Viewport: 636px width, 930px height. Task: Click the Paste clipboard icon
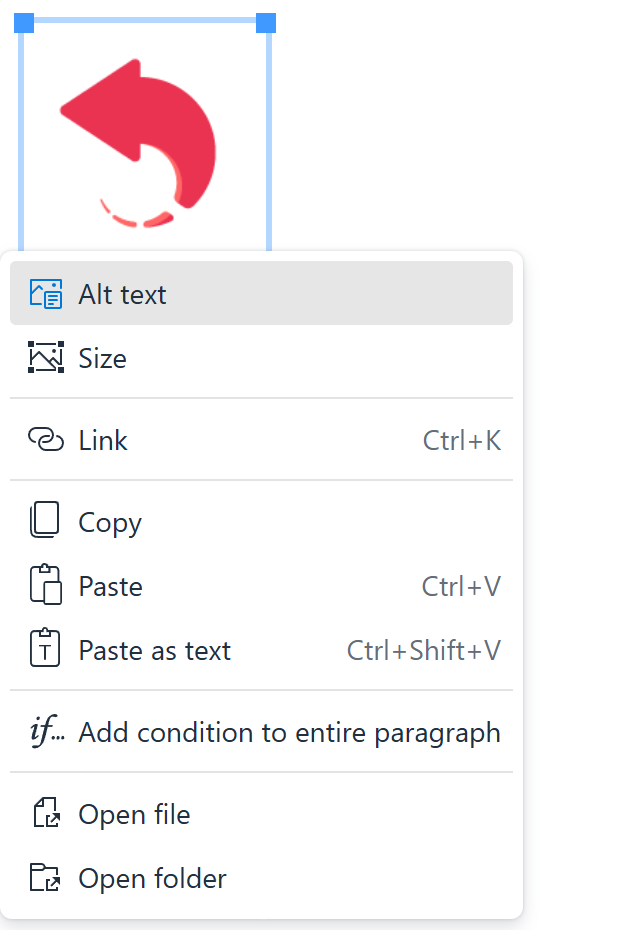tap(45, 586)
